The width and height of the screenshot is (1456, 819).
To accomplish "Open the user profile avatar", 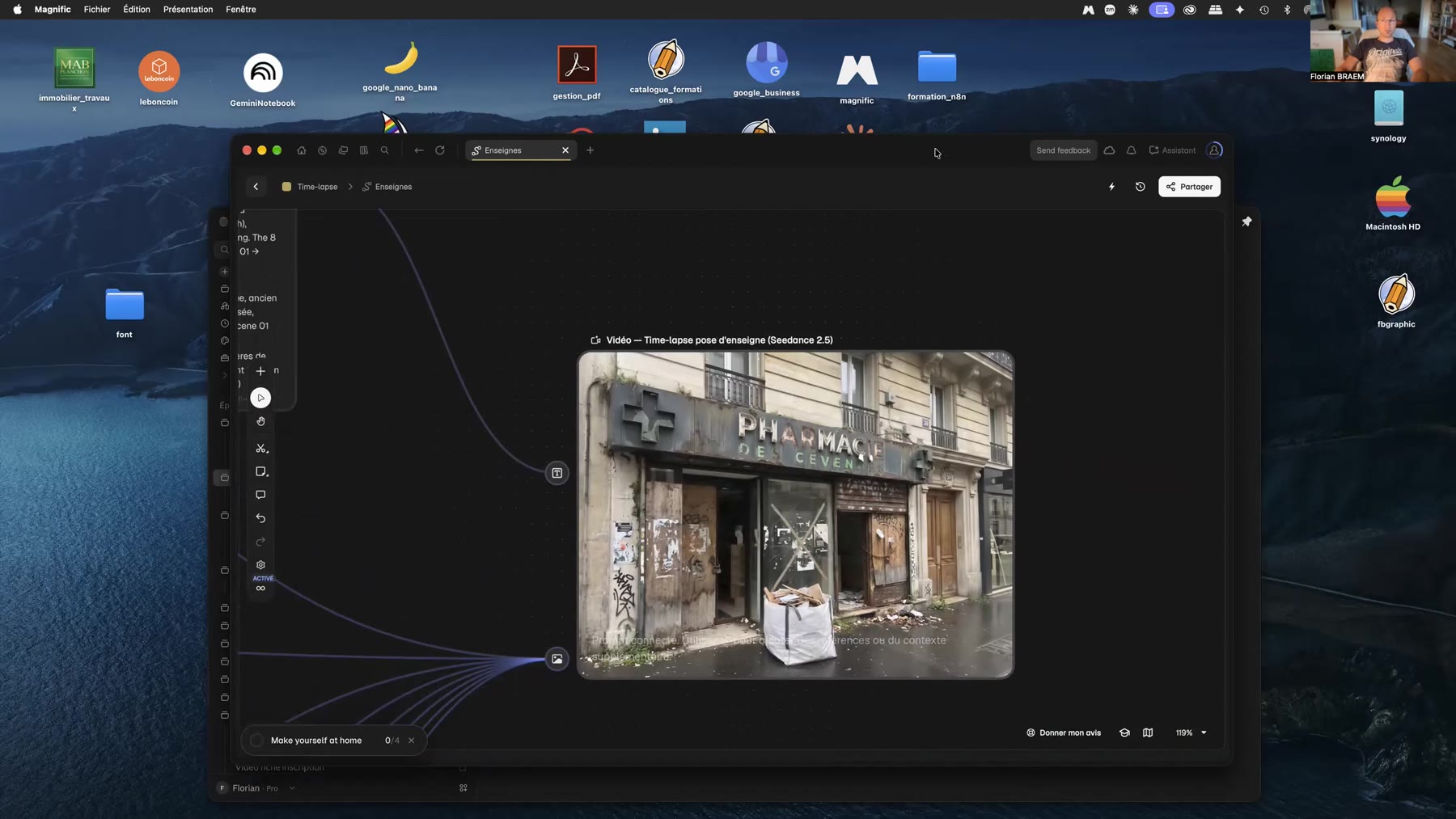I will click(x=1214, y=150).
